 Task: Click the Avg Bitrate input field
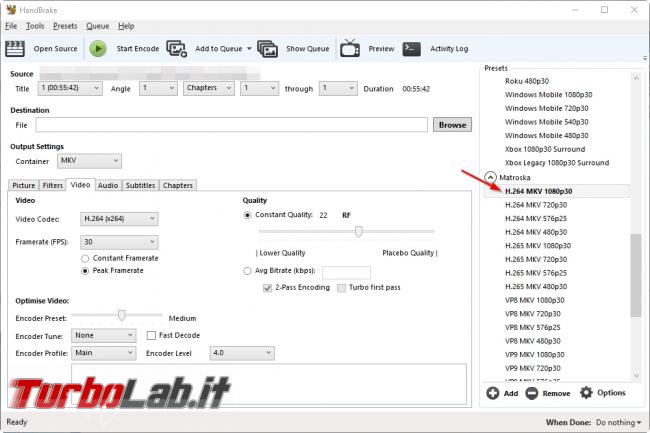click(346, 273)
